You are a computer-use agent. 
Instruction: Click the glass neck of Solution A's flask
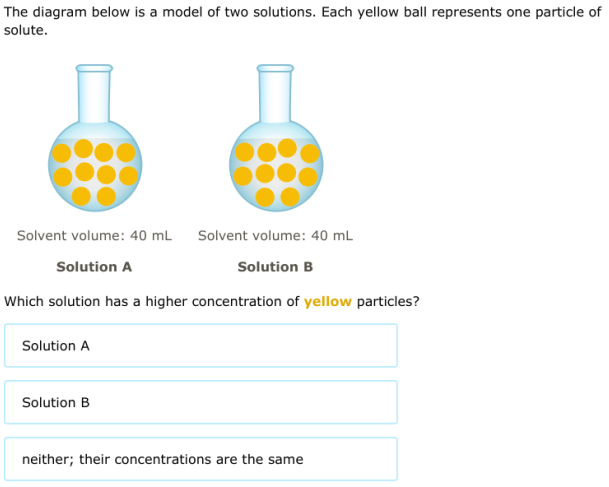point(94,93)
